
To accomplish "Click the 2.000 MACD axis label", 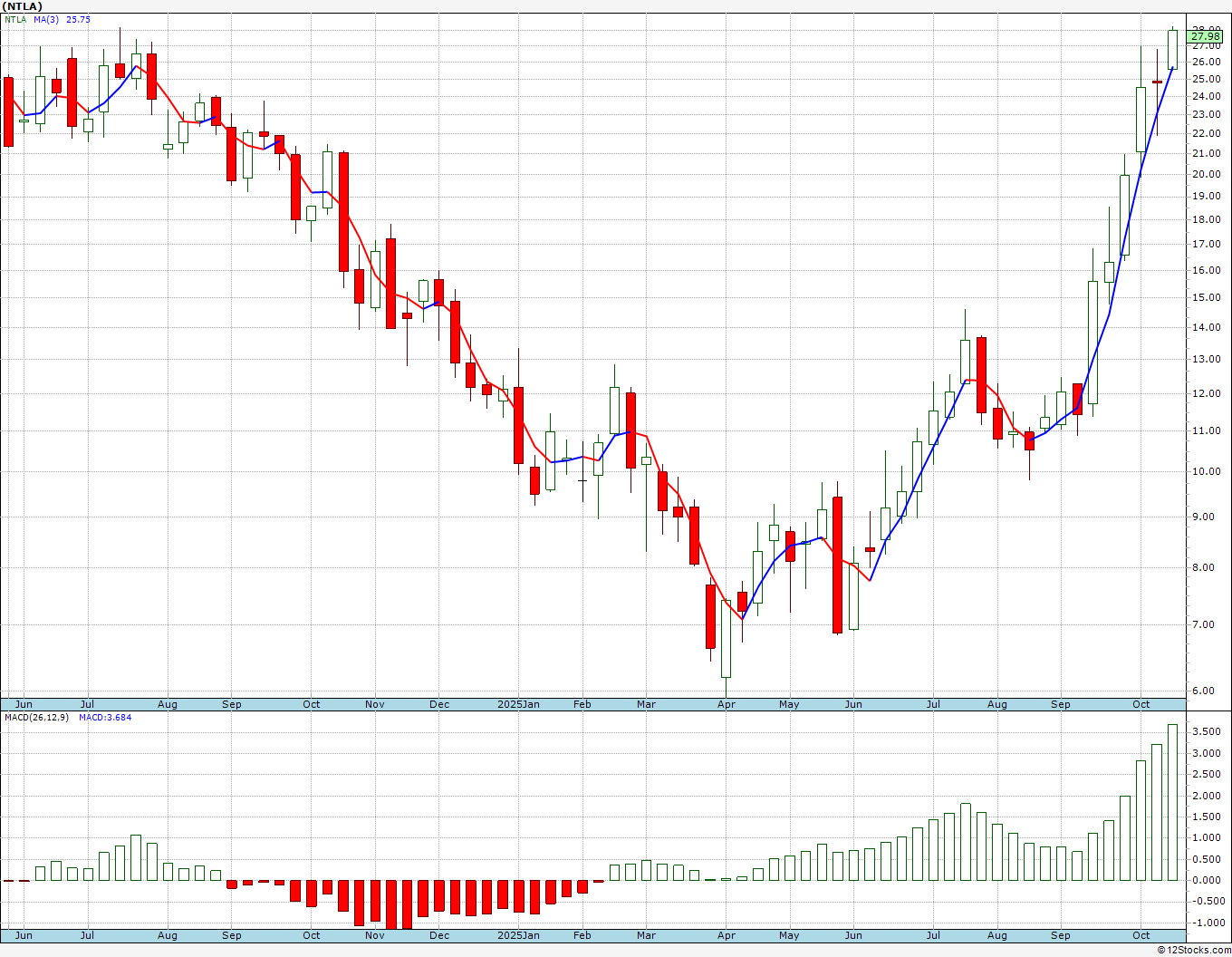I will pos(1206,796).
